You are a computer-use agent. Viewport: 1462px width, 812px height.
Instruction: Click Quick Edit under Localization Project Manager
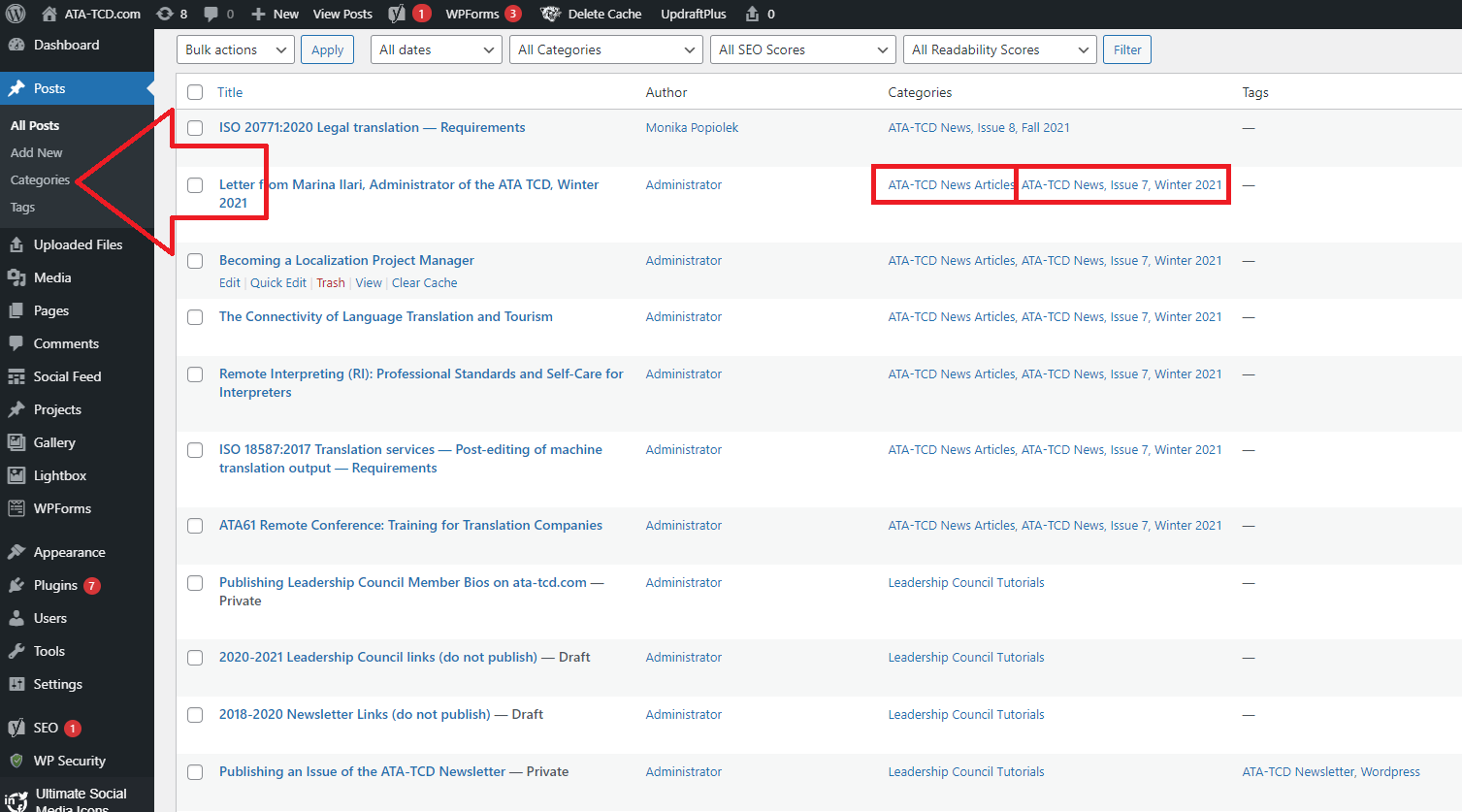point(277,283)
